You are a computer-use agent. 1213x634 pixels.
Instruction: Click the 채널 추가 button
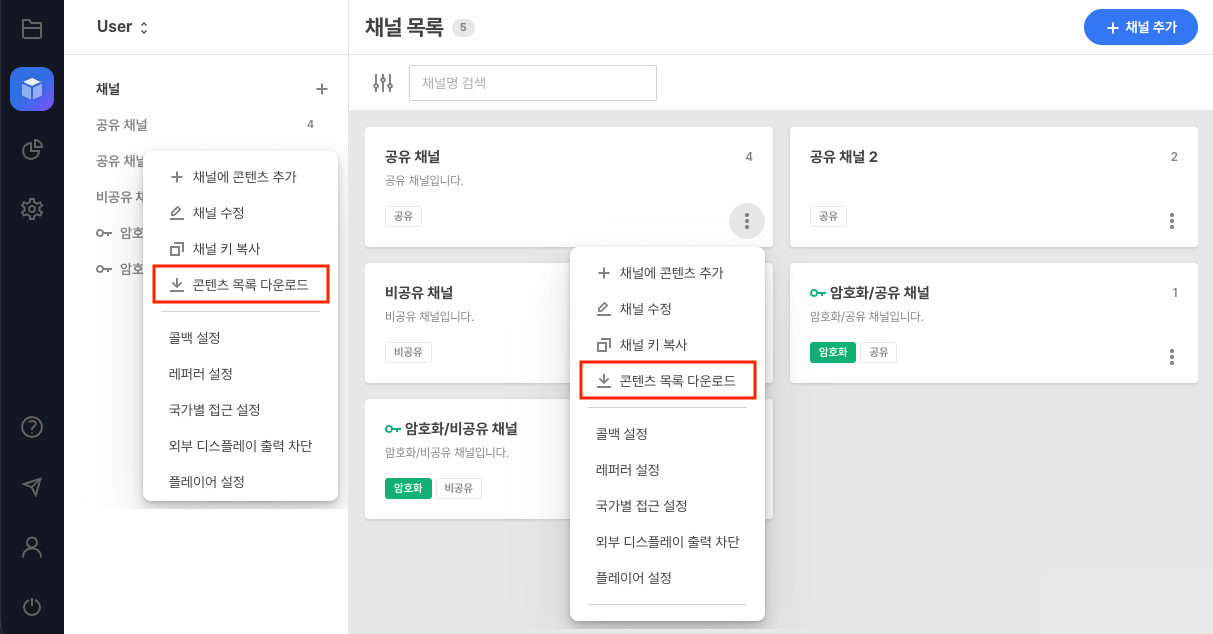click(1140, 27)
